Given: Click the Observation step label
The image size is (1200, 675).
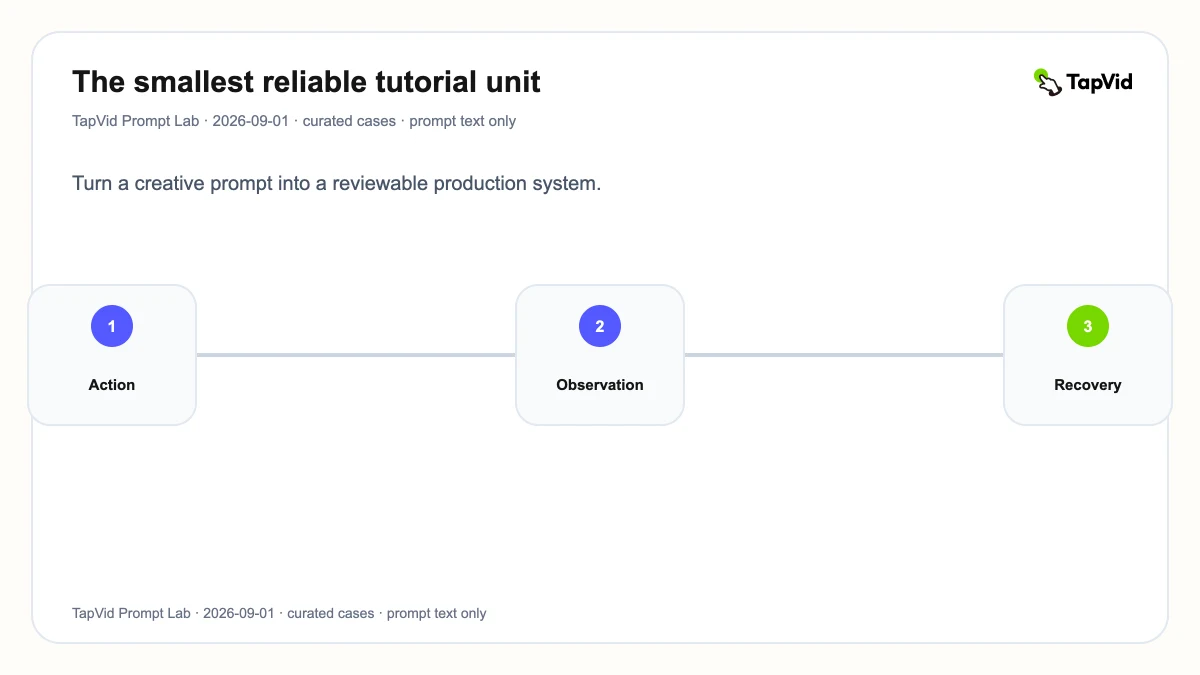Looking at the screenshot, I should (x=600, y=385).
